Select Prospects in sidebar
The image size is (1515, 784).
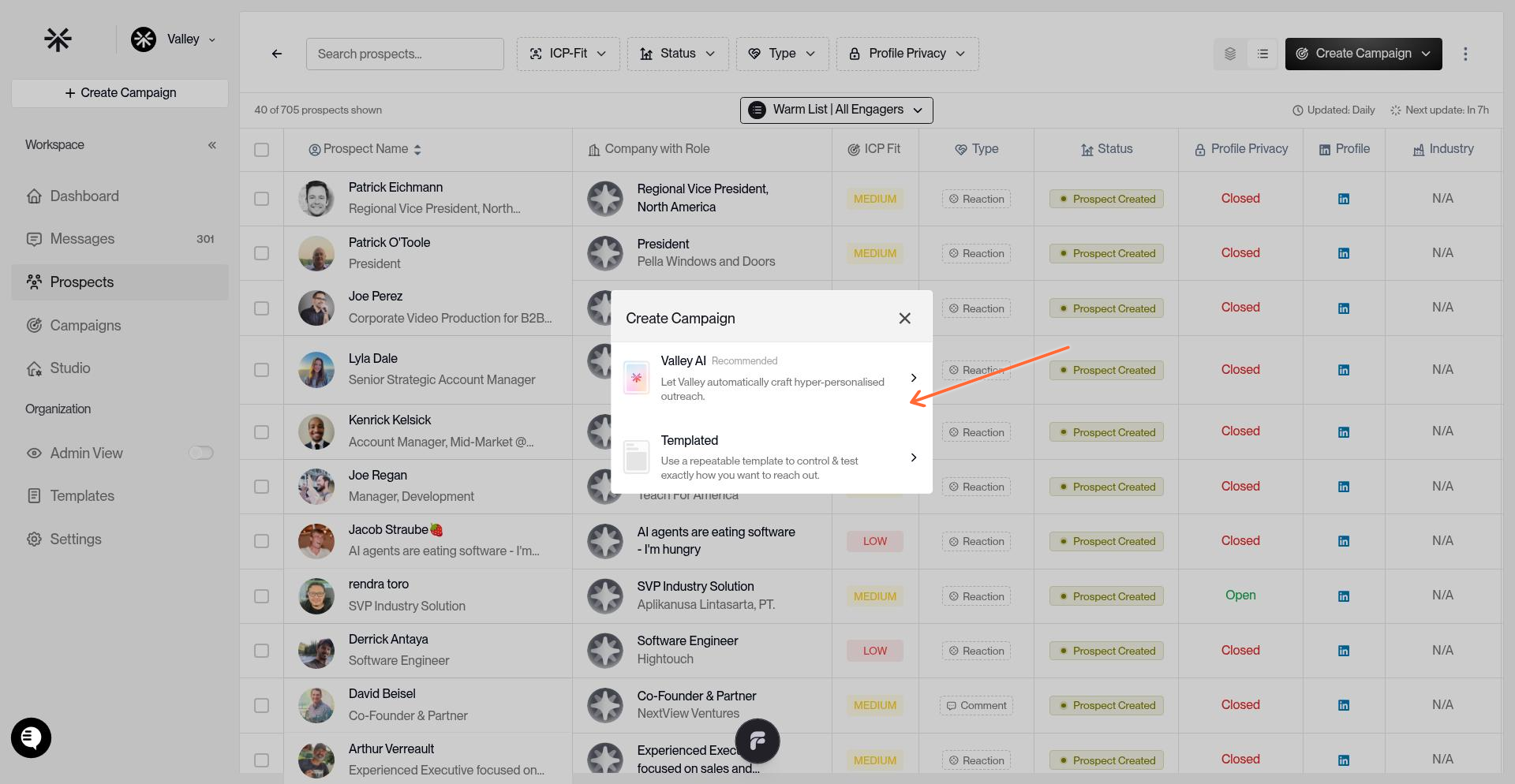click(x=120, y=282)
